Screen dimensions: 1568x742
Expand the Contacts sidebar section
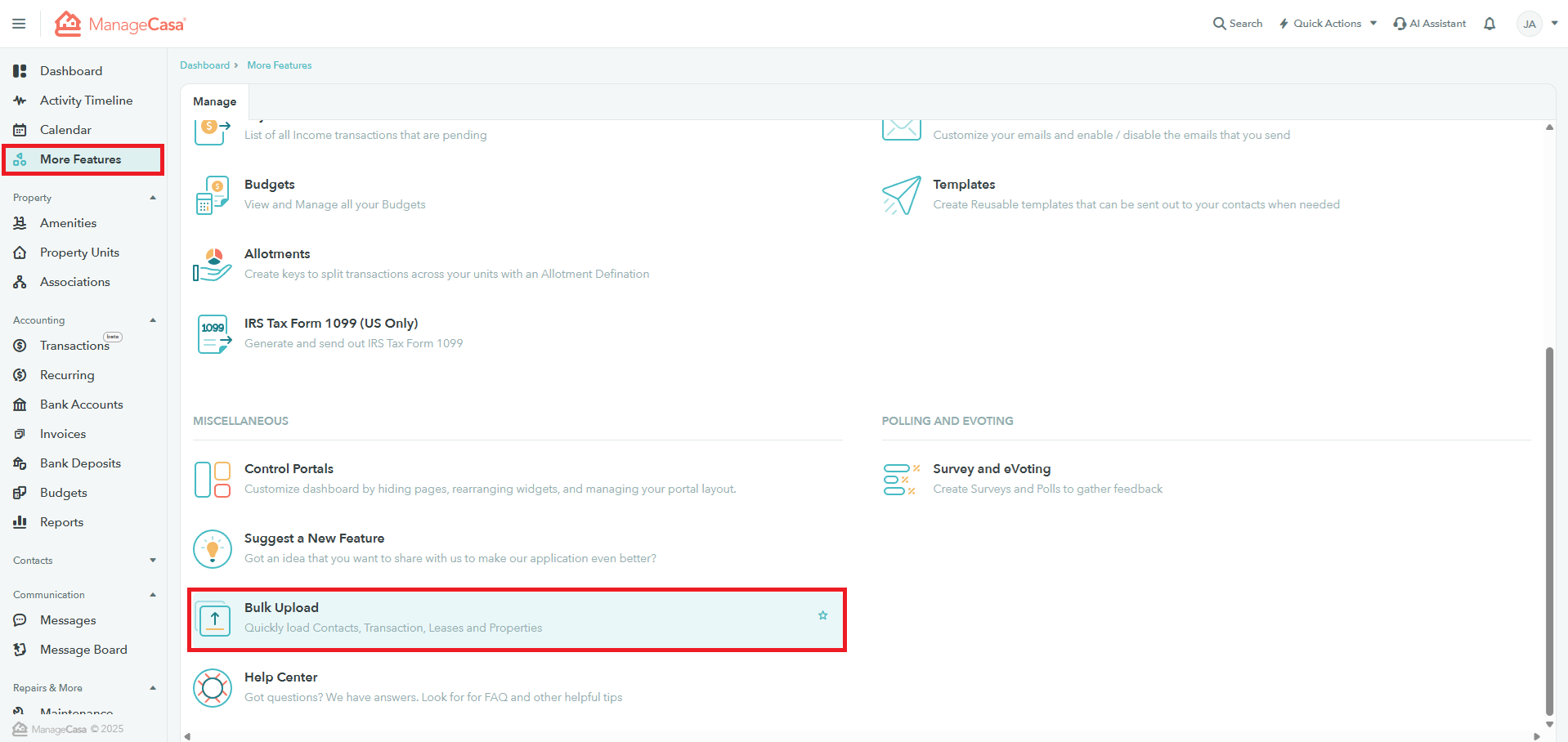[153, 561]
